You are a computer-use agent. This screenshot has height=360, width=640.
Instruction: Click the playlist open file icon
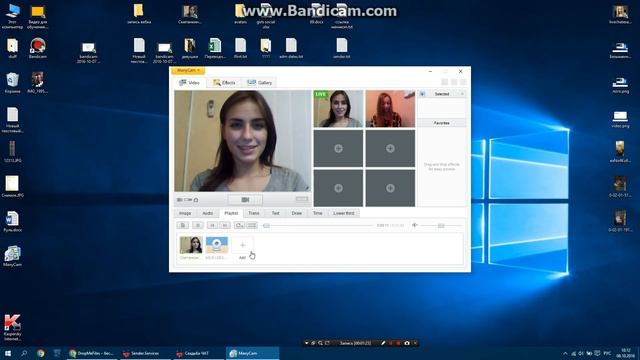pos(183,225)
